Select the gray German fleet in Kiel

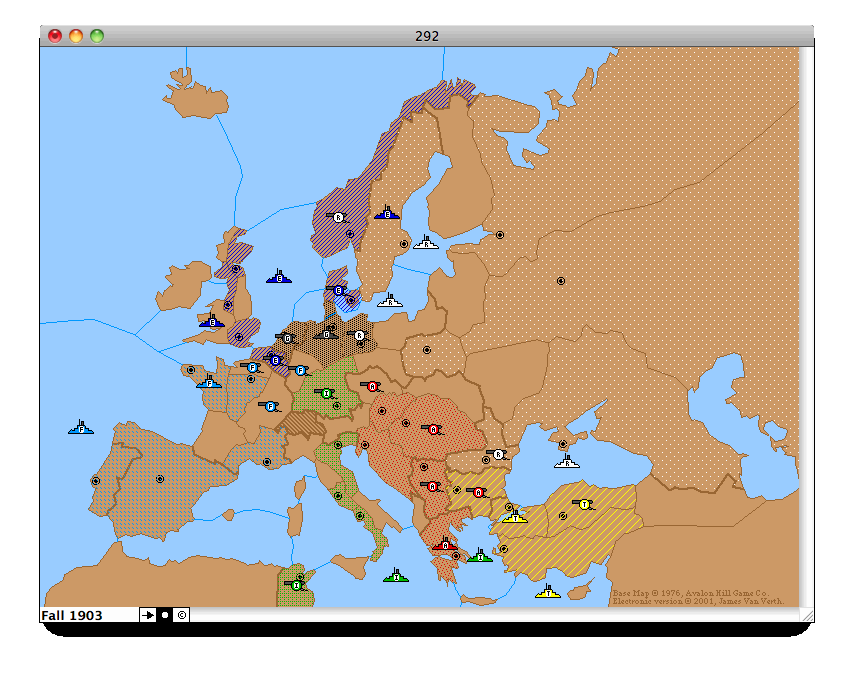point(326,333)
